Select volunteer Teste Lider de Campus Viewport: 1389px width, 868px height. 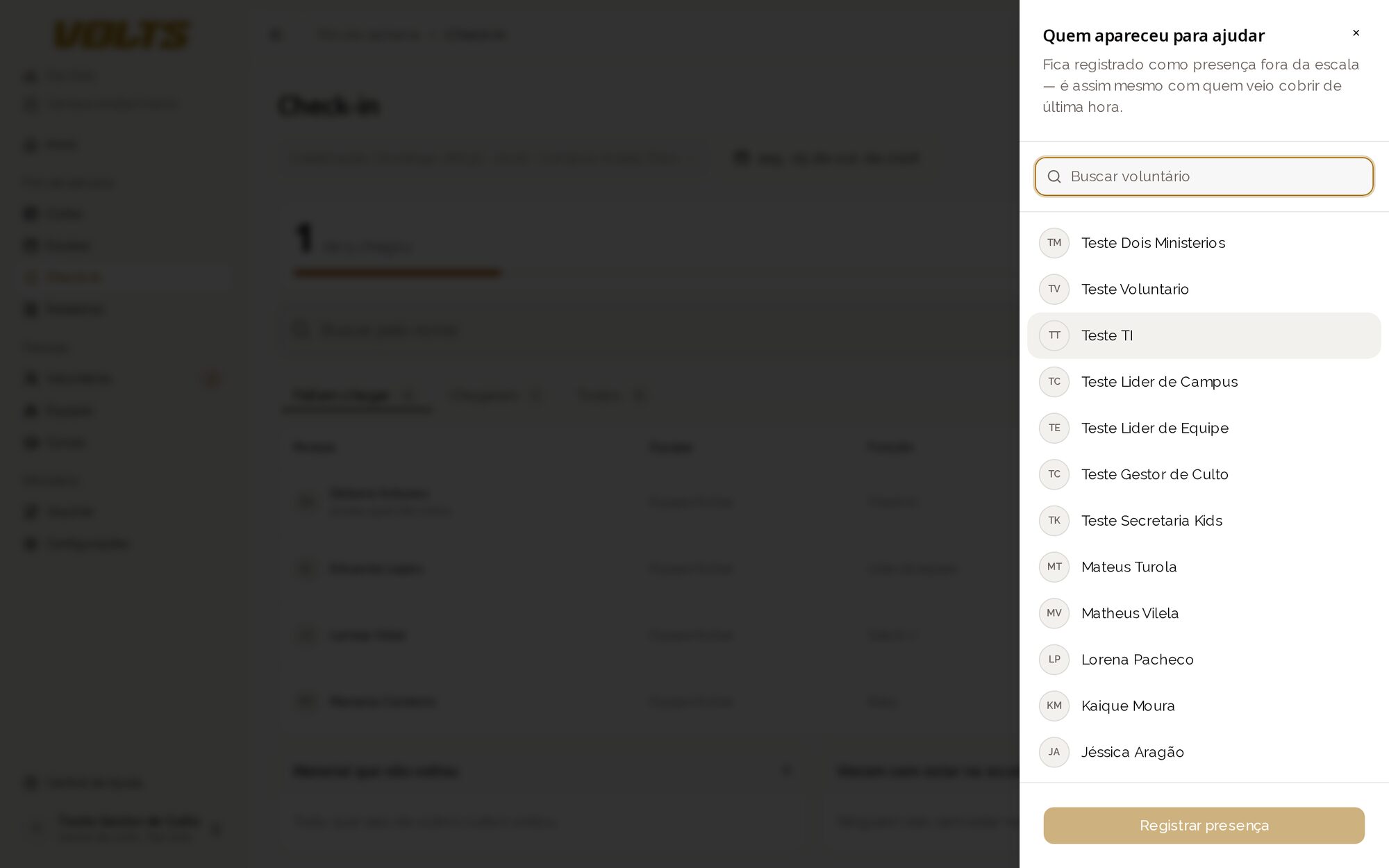pyautogui.click(x=1204, y=382)
